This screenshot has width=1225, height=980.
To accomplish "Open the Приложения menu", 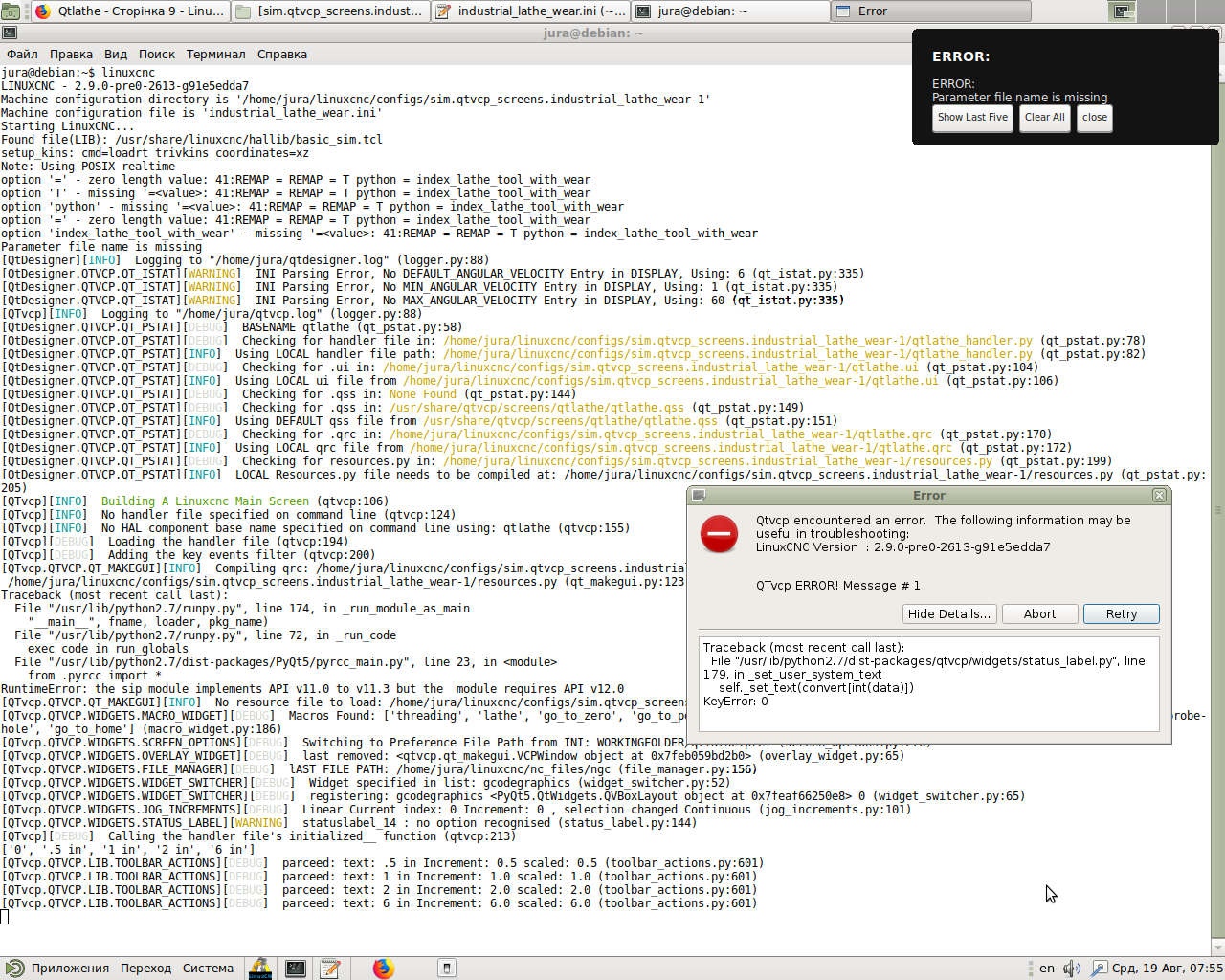I will point(70,969).
